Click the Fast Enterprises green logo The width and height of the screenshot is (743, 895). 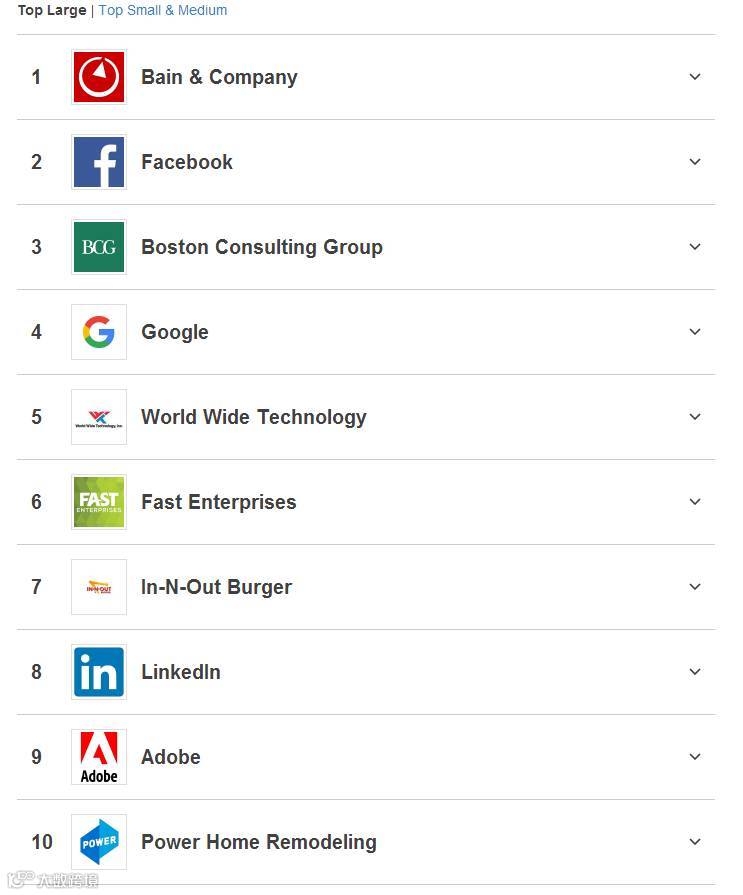pyautogui.click(x=99, y=502)
